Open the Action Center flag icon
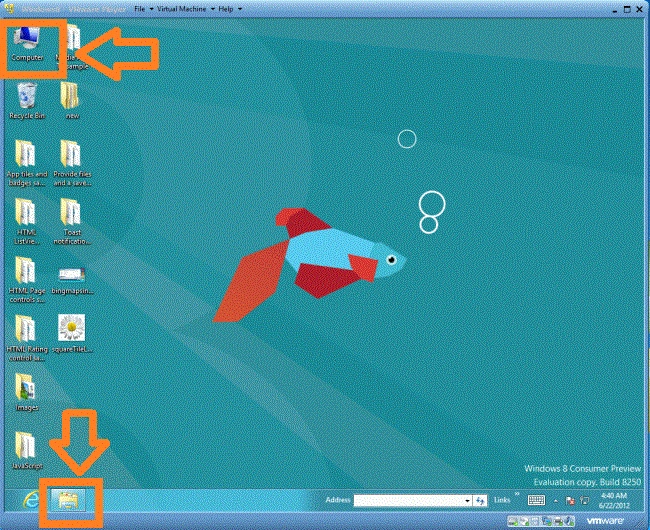This screenshot has height=530, width=650. pos(570,501)
